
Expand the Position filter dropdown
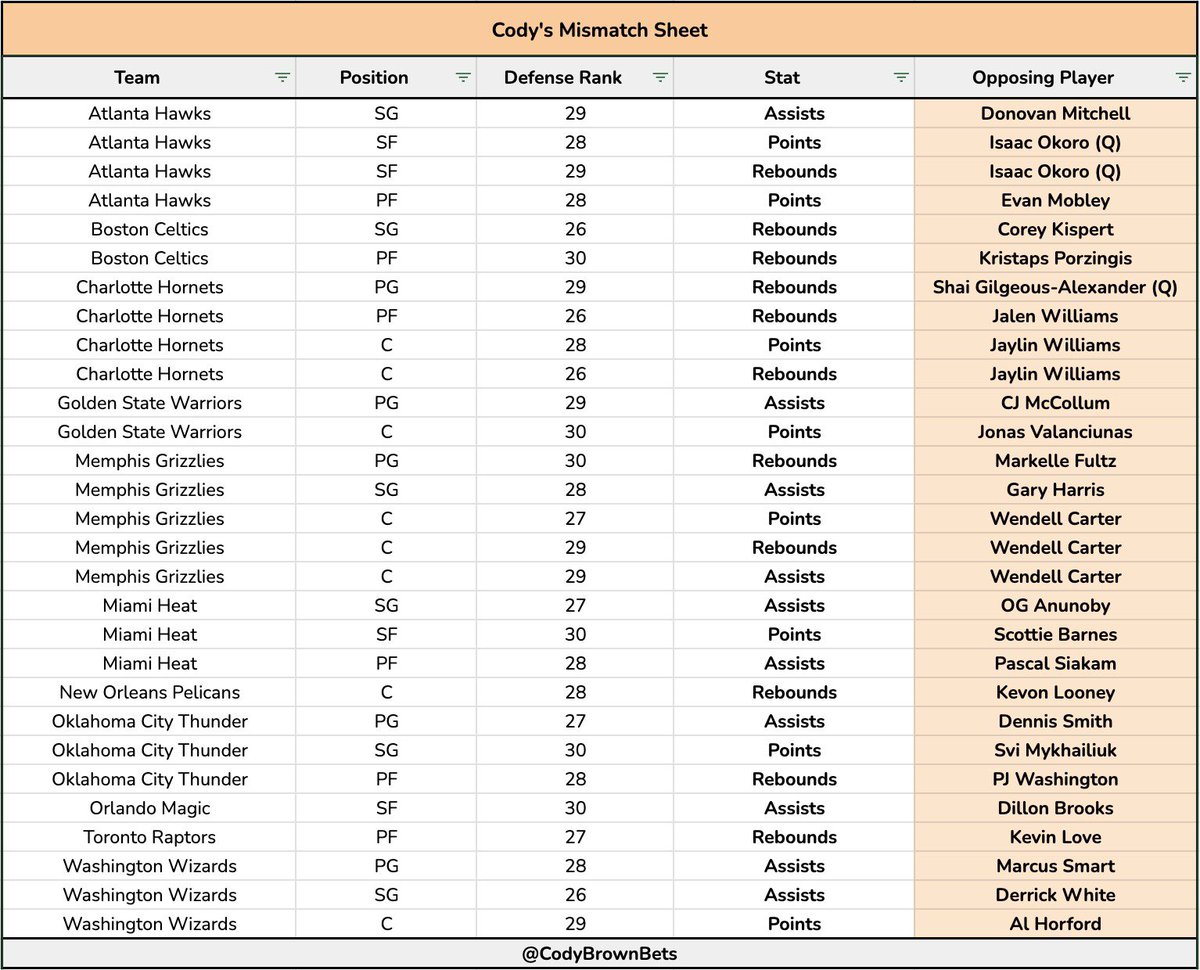coord(462,77)
